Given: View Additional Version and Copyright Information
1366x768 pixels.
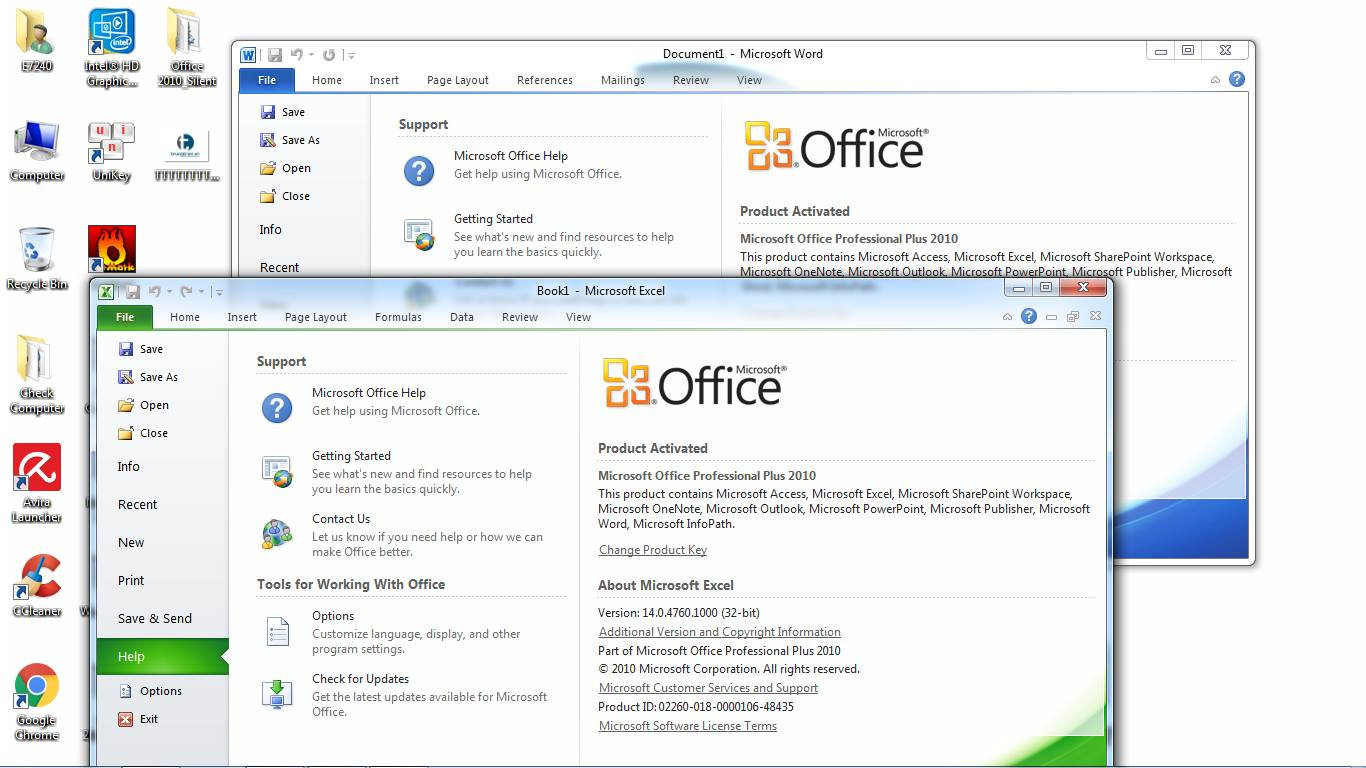Looking at the screenshot, I should (719, 631).
